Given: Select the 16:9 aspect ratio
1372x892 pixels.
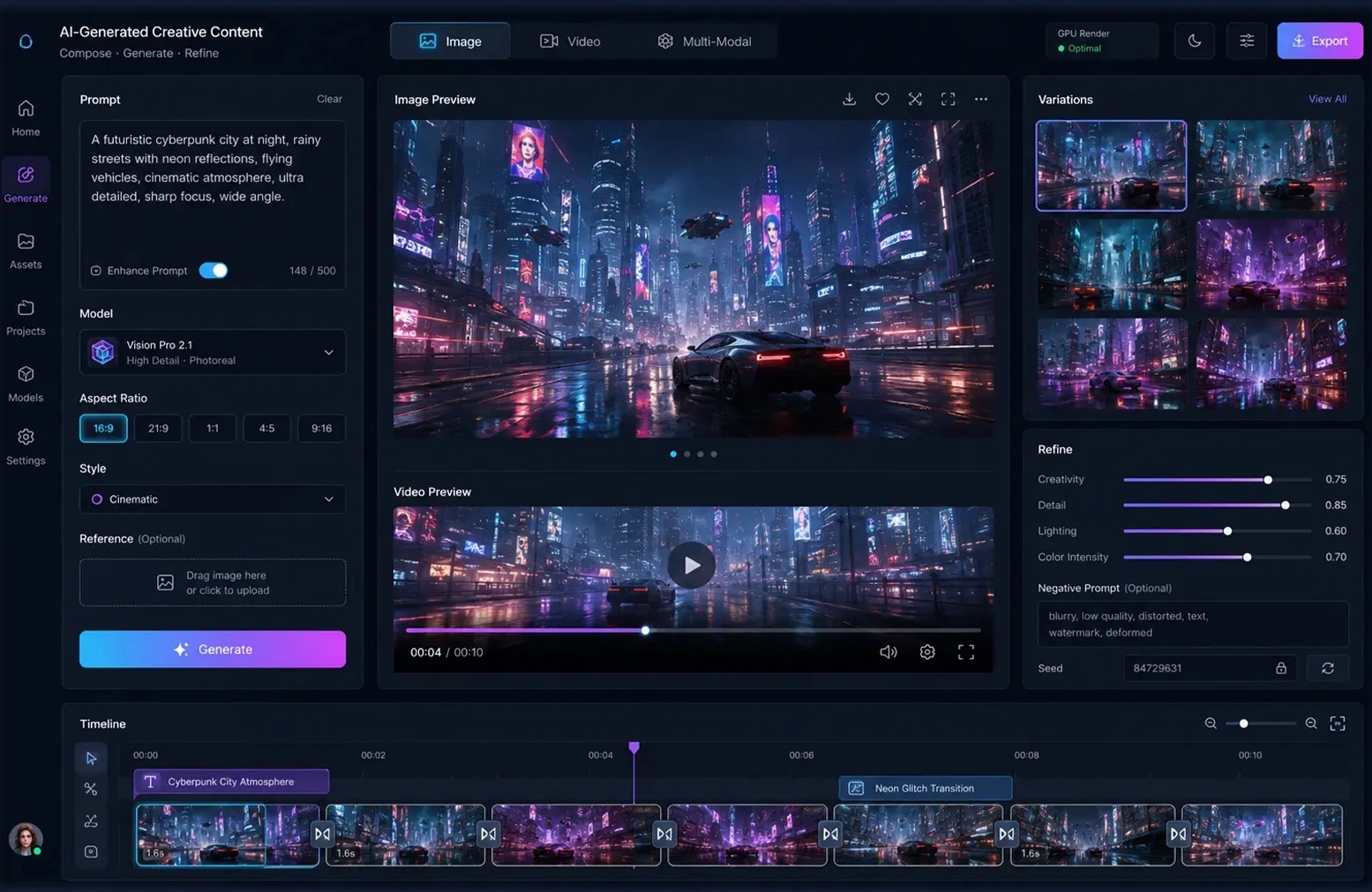Looking at the screenshot, I should tap(103, 428).
